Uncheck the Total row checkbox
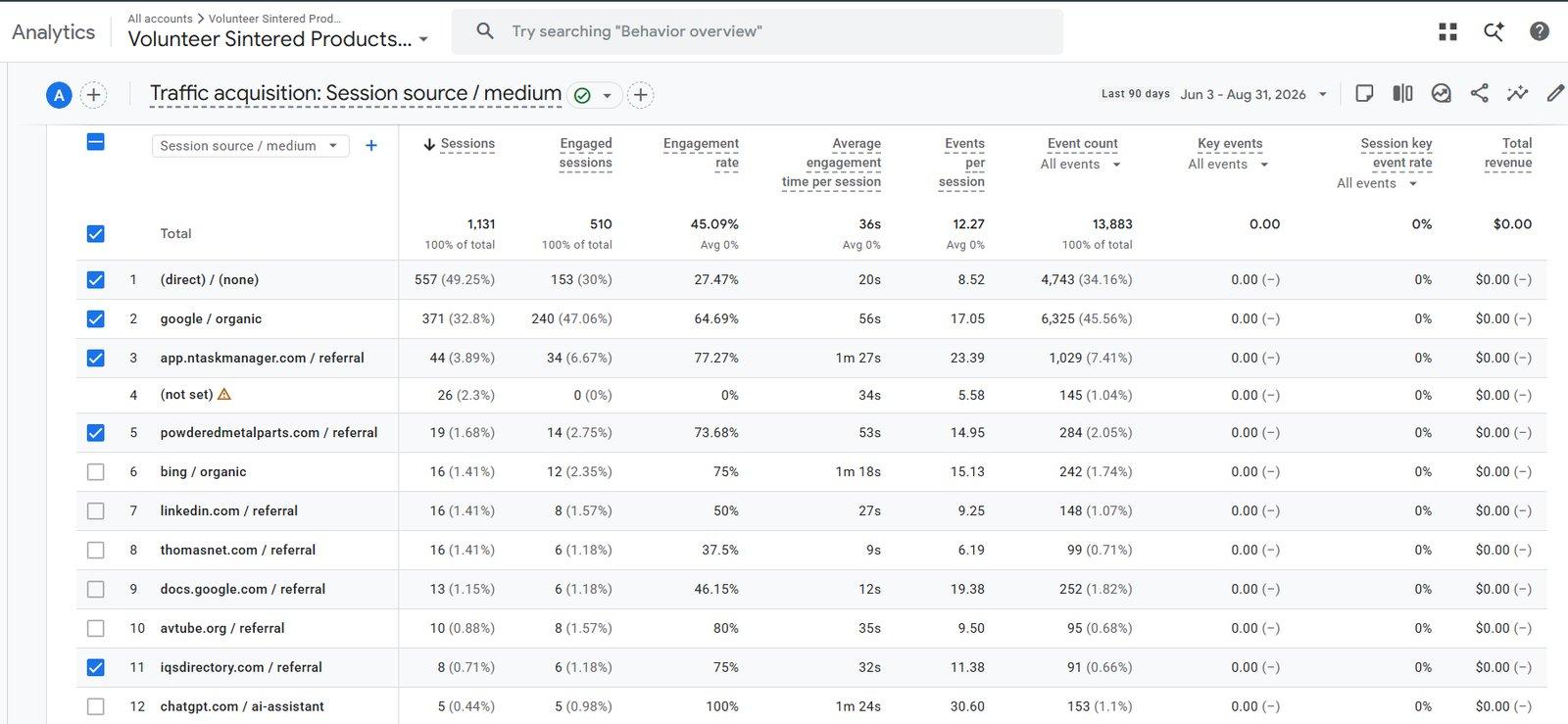 click(x=95, y=233)
